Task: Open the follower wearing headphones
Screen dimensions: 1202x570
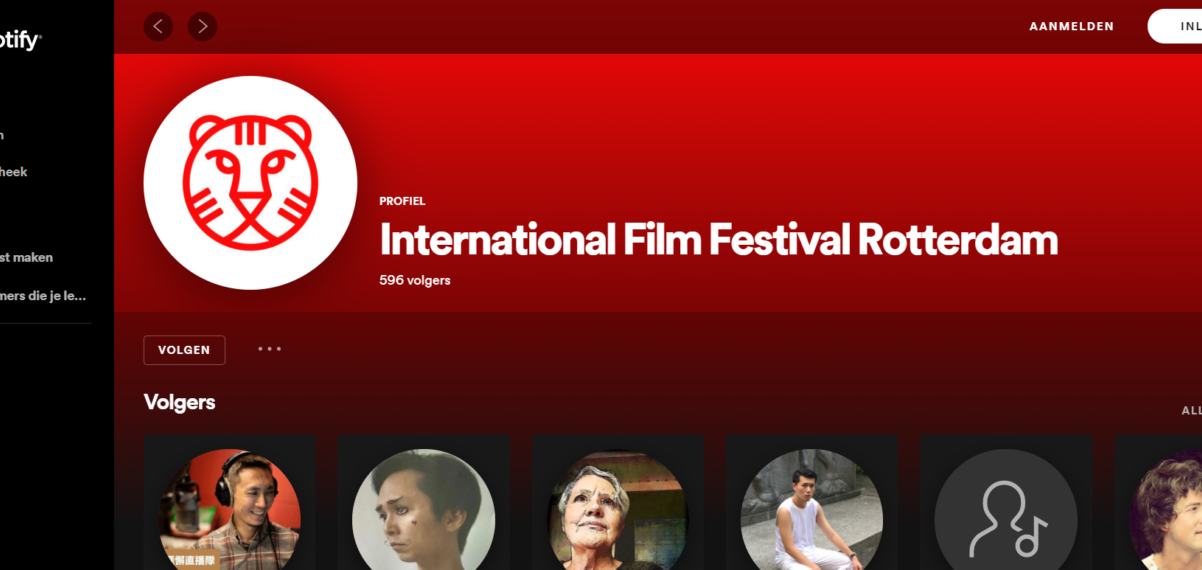Action: (230, 510)
